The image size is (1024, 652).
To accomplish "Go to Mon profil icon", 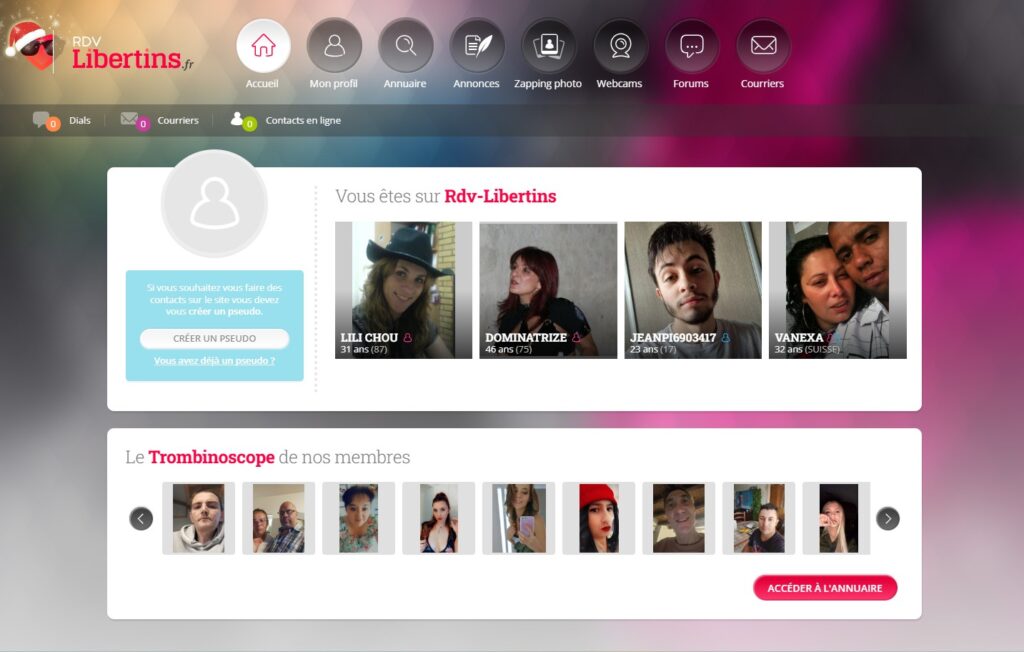I will (x=334, y=46).
